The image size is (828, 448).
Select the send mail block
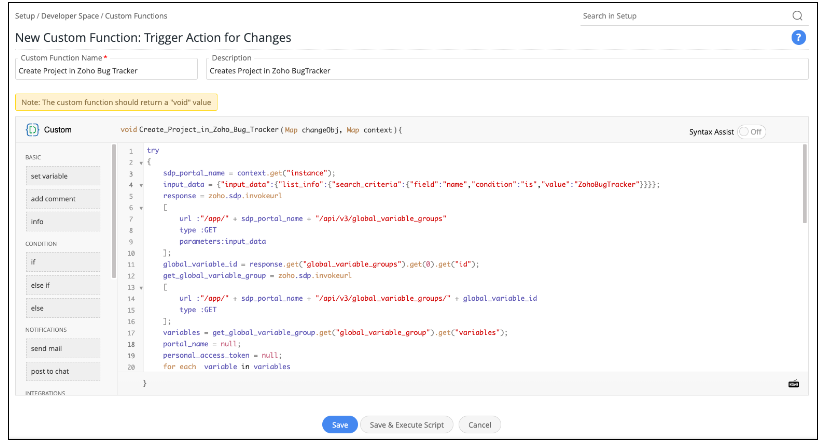tap(63, 349)
